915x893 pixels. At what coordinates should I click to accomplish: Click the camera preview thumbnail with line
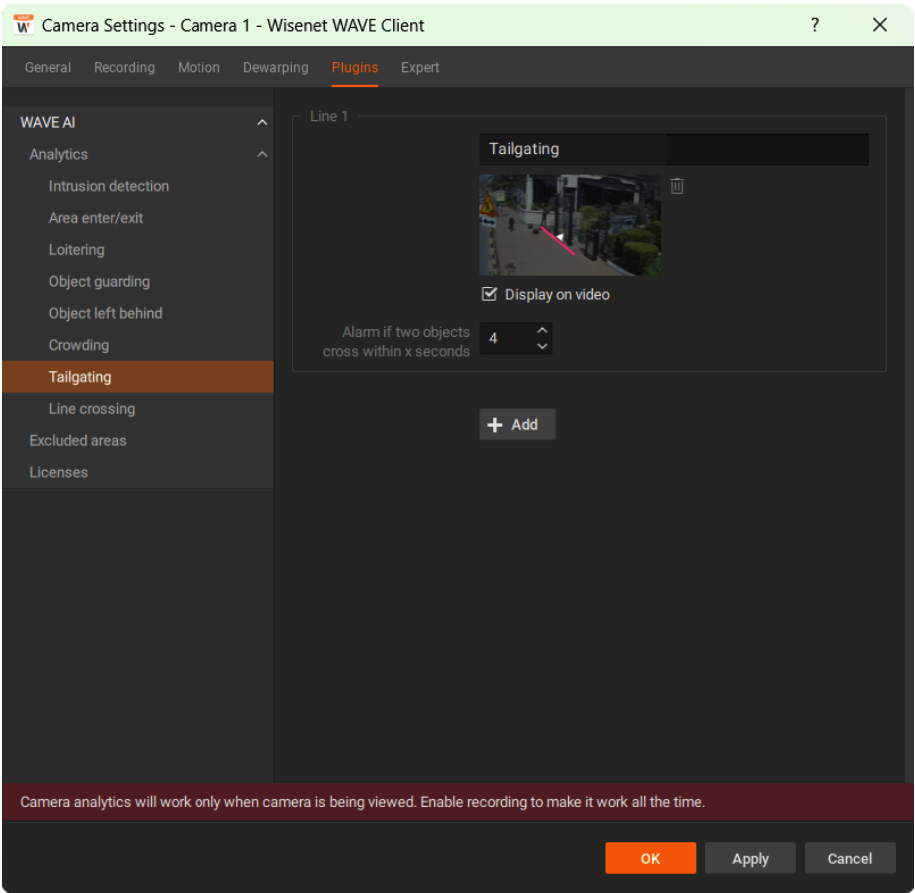pyautogui.click(x=570, y=225)
